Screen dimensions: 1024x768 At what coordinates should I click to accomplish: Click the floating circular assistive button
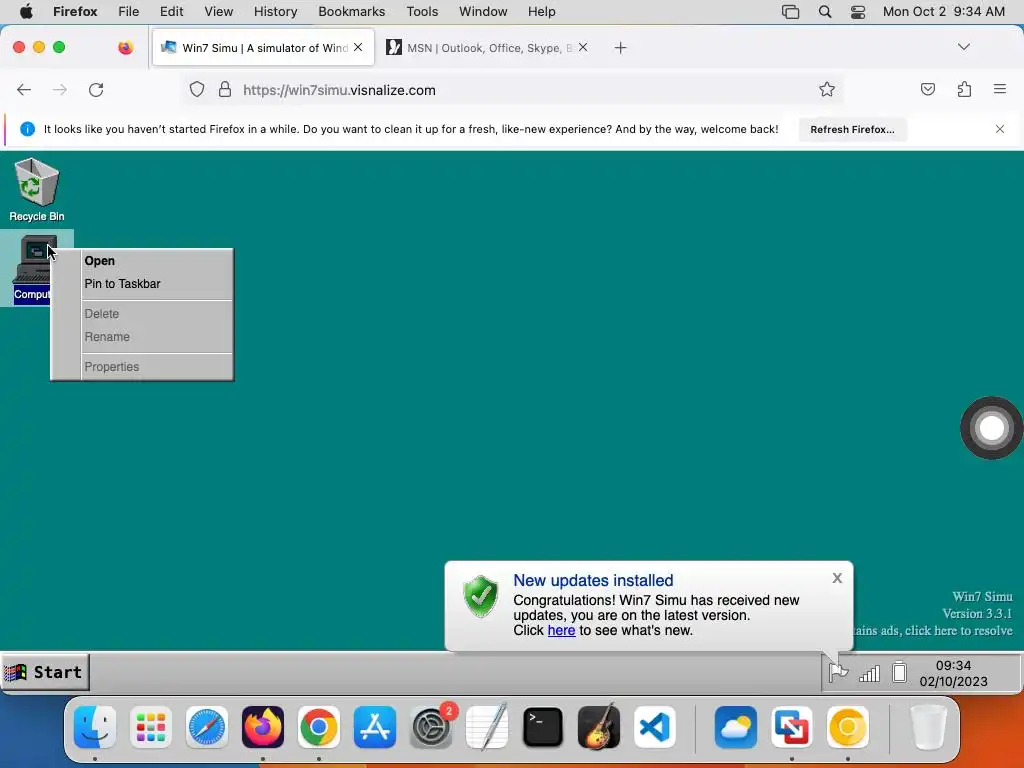(991, 428)
